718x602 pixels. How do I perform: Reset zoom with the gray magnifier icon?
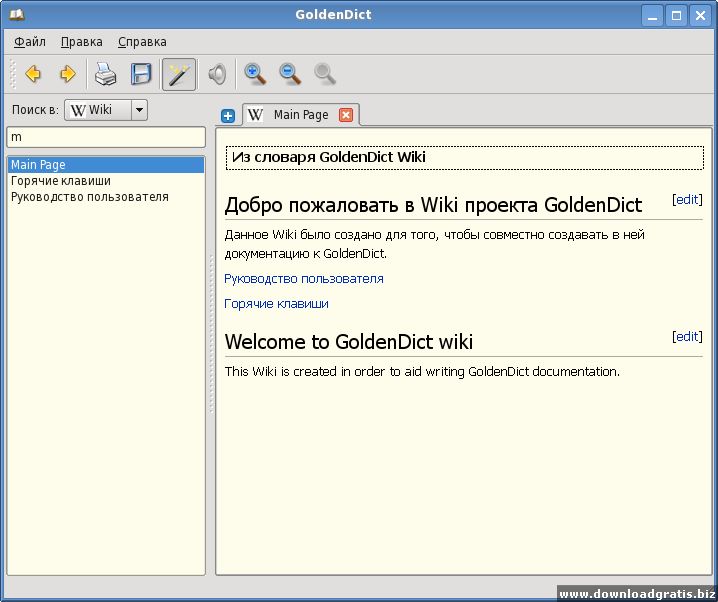click(x=325, y=74)
